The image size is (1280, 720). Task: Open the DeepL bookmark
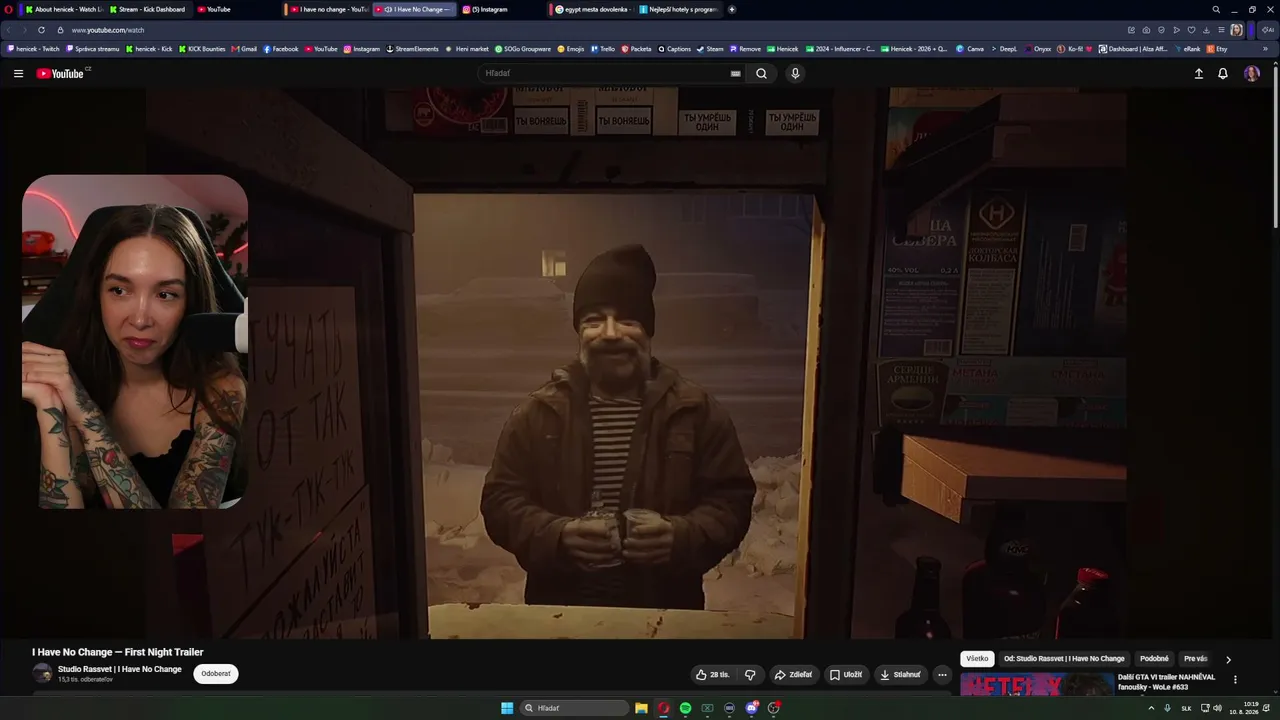(1003, 48)
